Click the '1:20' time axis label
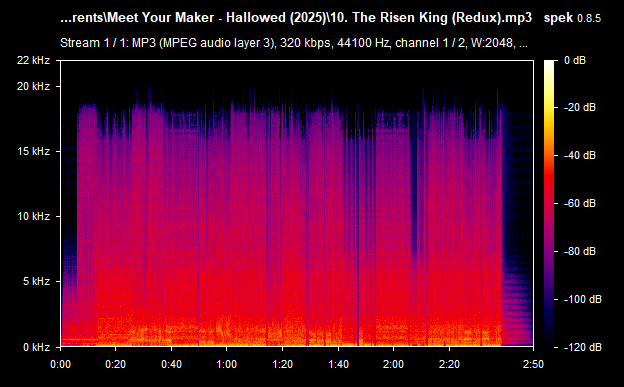Image resolution: width=624 pixels, height=387 pixels. [x=283, y=364]
